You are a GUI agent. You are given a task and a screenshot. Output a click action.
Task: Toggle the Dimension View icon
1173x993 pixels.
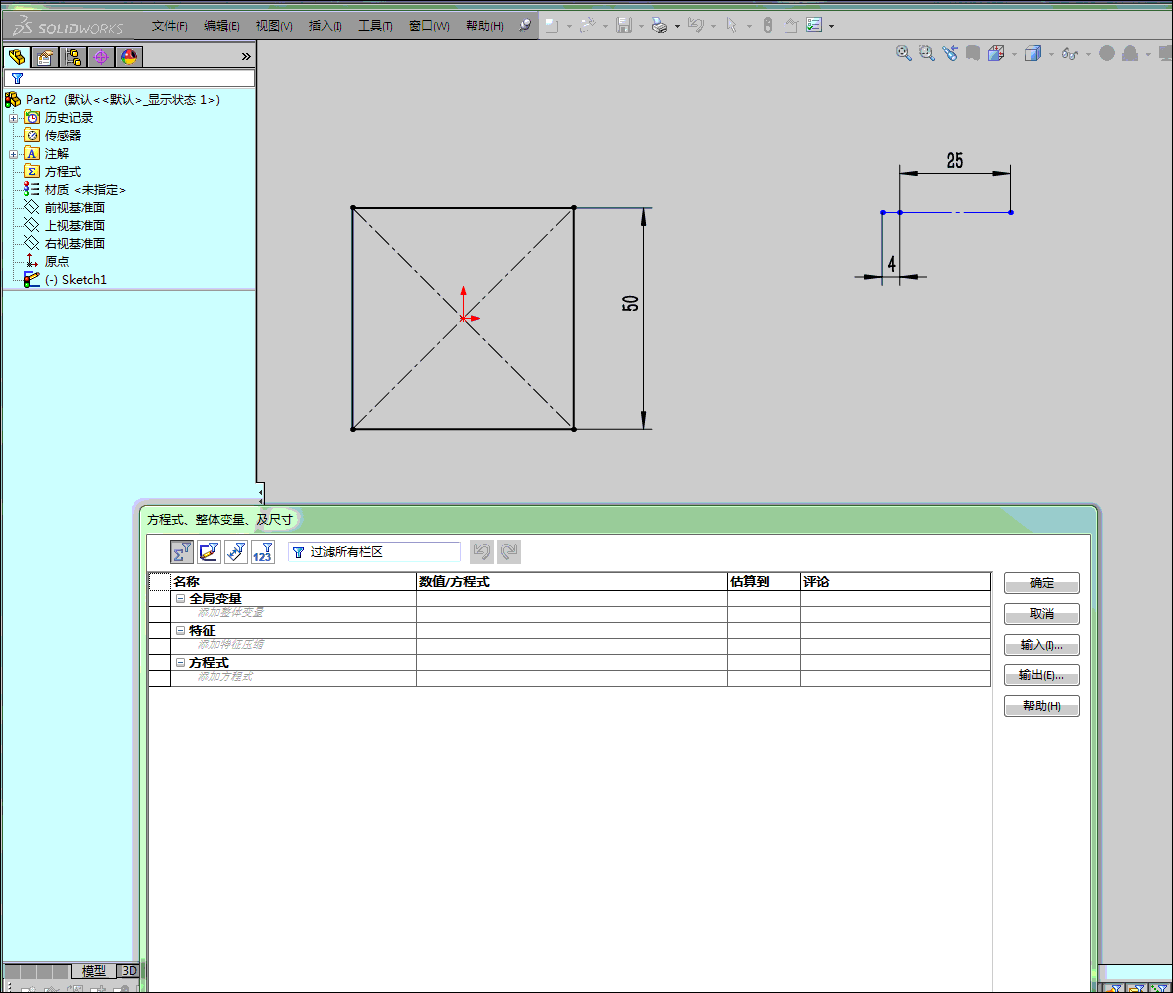click(236, 552)
